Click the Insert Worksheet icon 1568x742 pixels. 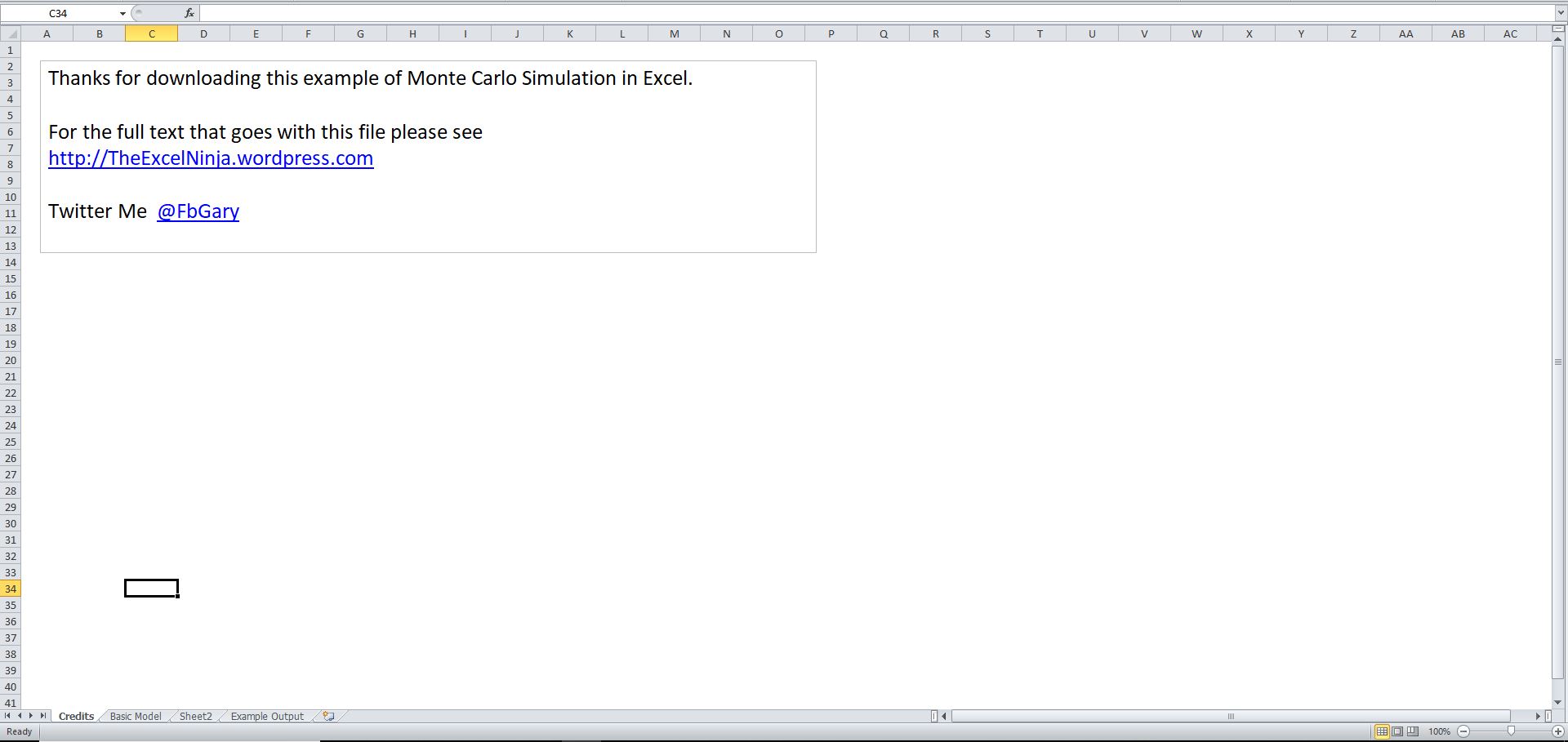pos(328,716)
